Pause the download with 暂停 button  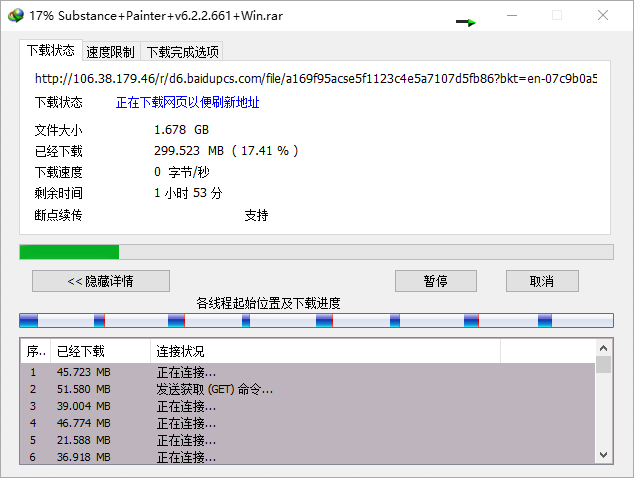pos(435,281)
